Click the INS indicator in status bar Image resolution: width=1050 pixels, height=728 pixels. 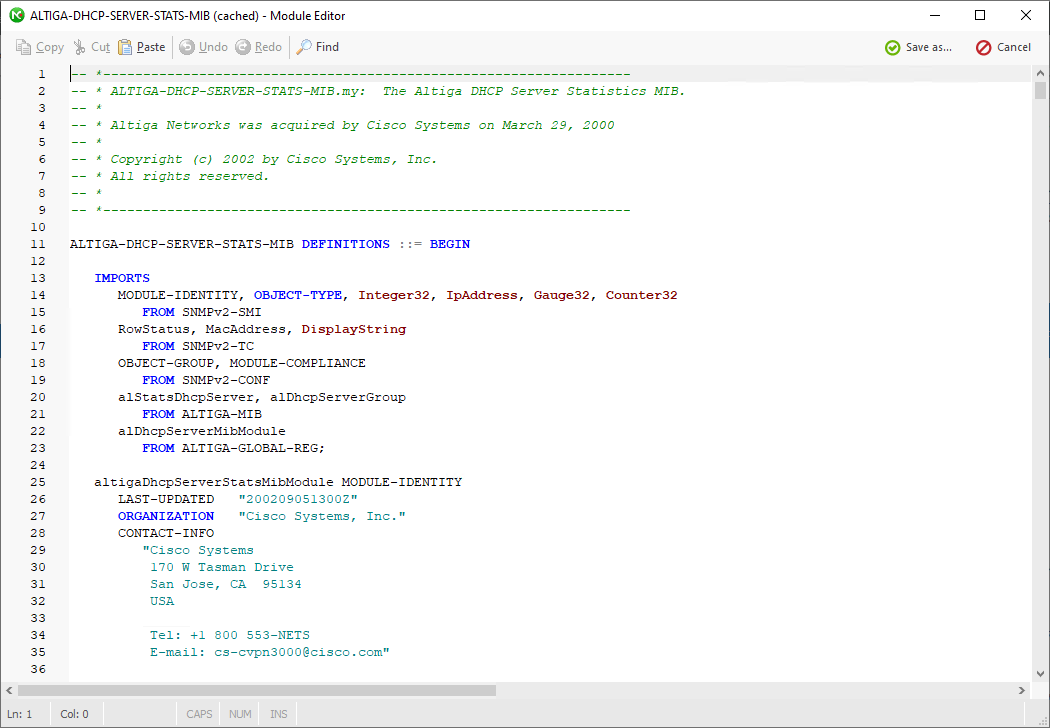pyautogui.click(x=279, y=714)
